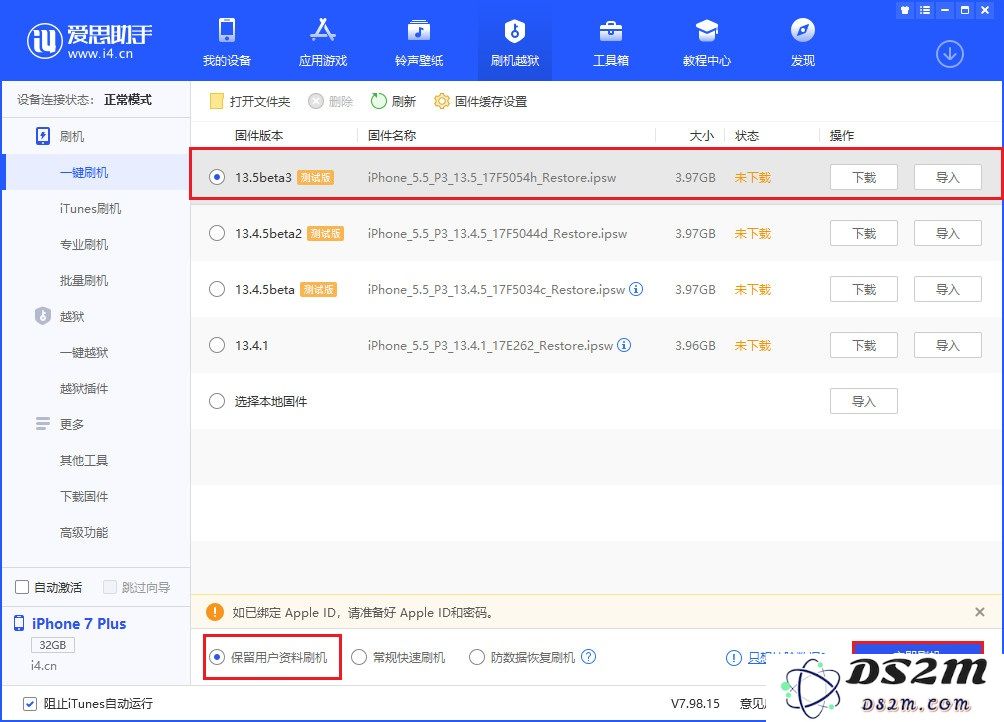Open the 工具箱 tab

[x=611, y=42]
